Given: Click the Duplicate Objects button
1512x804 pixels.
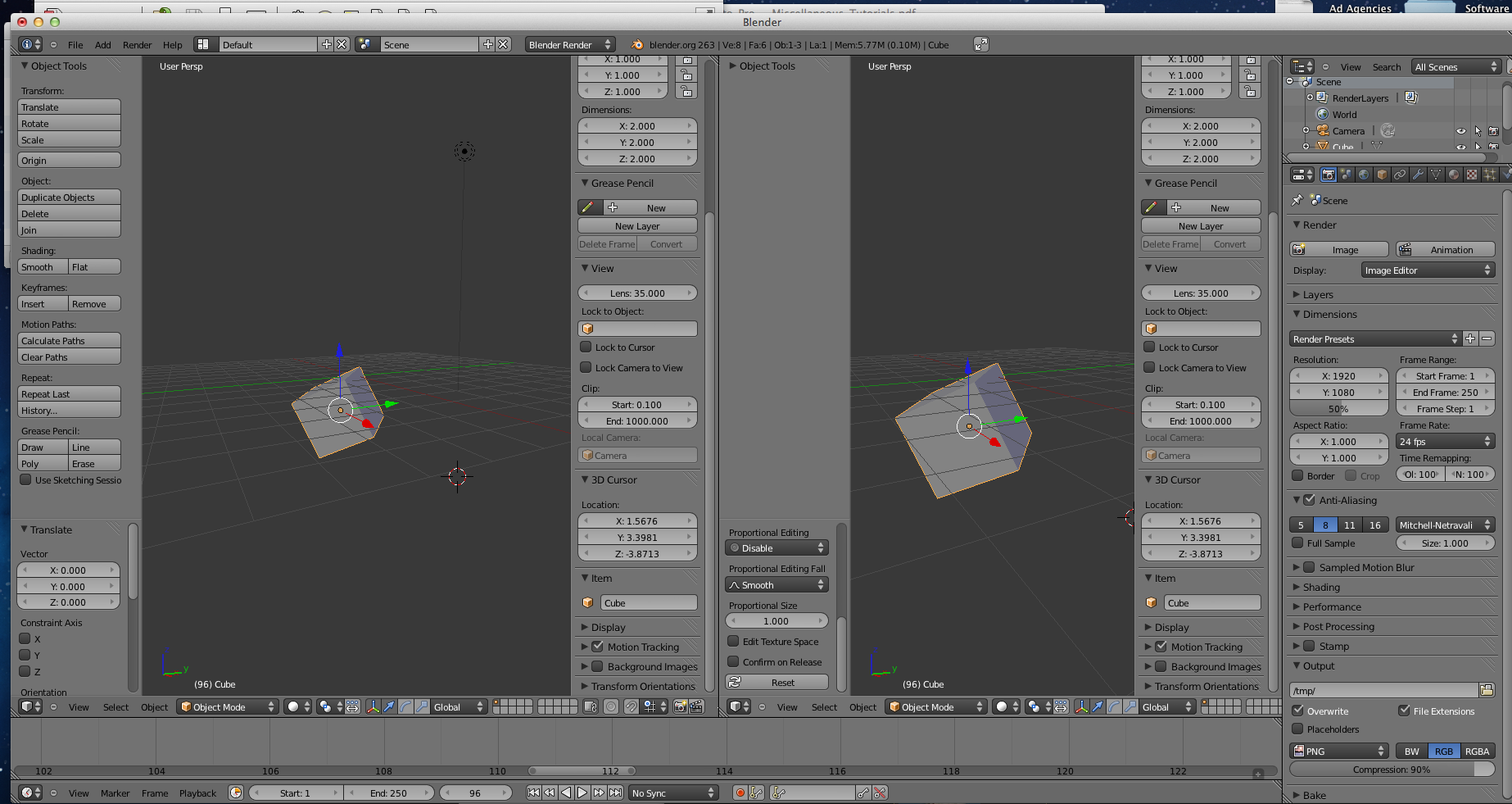Looking at the screenshot, I should pyautogui.click(x=69, y=197).
